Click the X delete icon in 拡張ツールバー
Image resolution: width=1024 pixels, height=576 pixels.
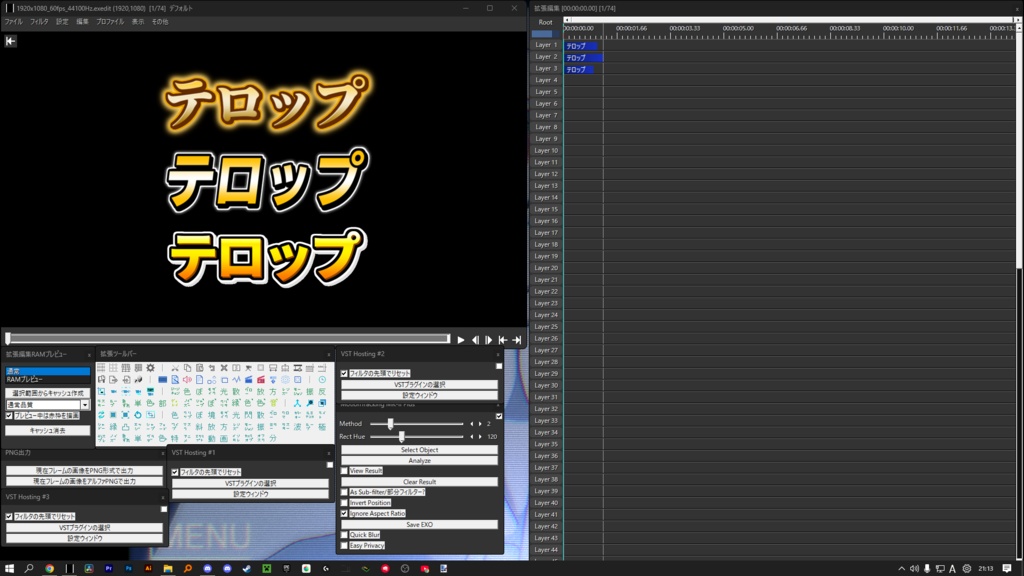[x=224, y=368]
